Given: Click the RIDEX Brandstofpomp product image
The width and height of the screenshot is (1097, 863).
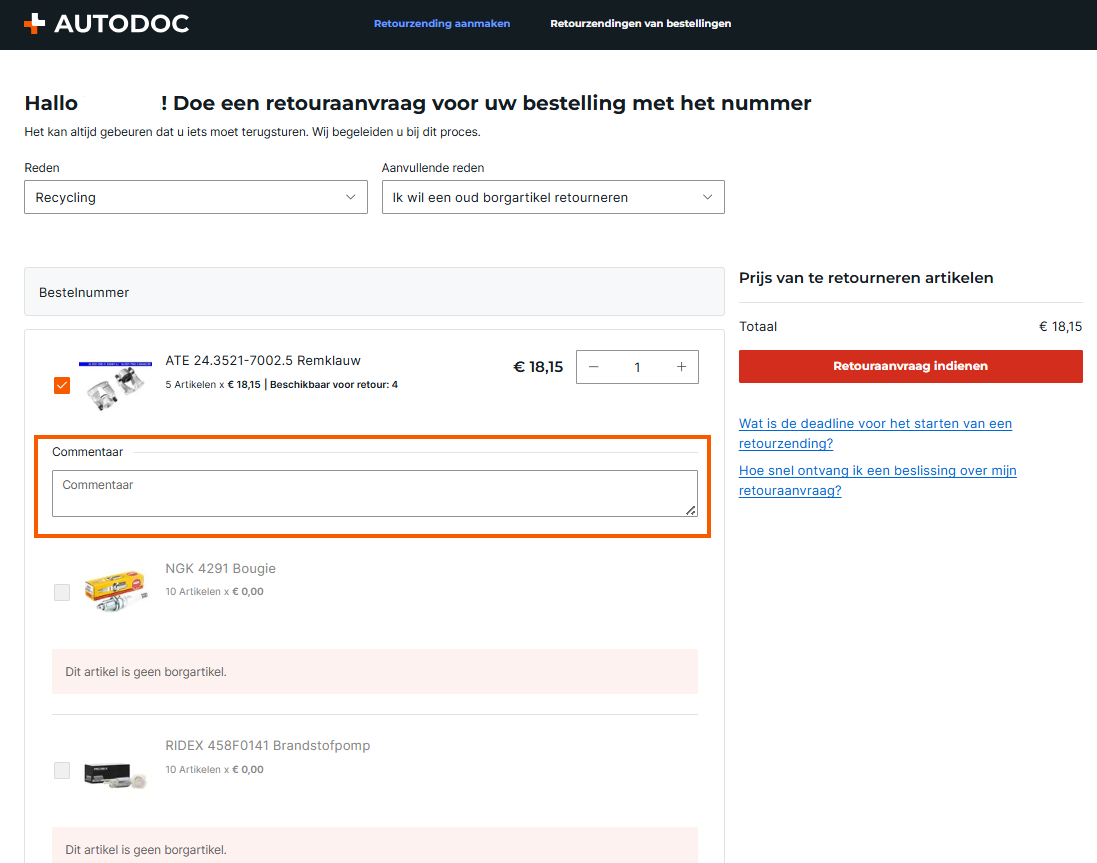Looking at the screenshot, I should (x=116, y=770).
